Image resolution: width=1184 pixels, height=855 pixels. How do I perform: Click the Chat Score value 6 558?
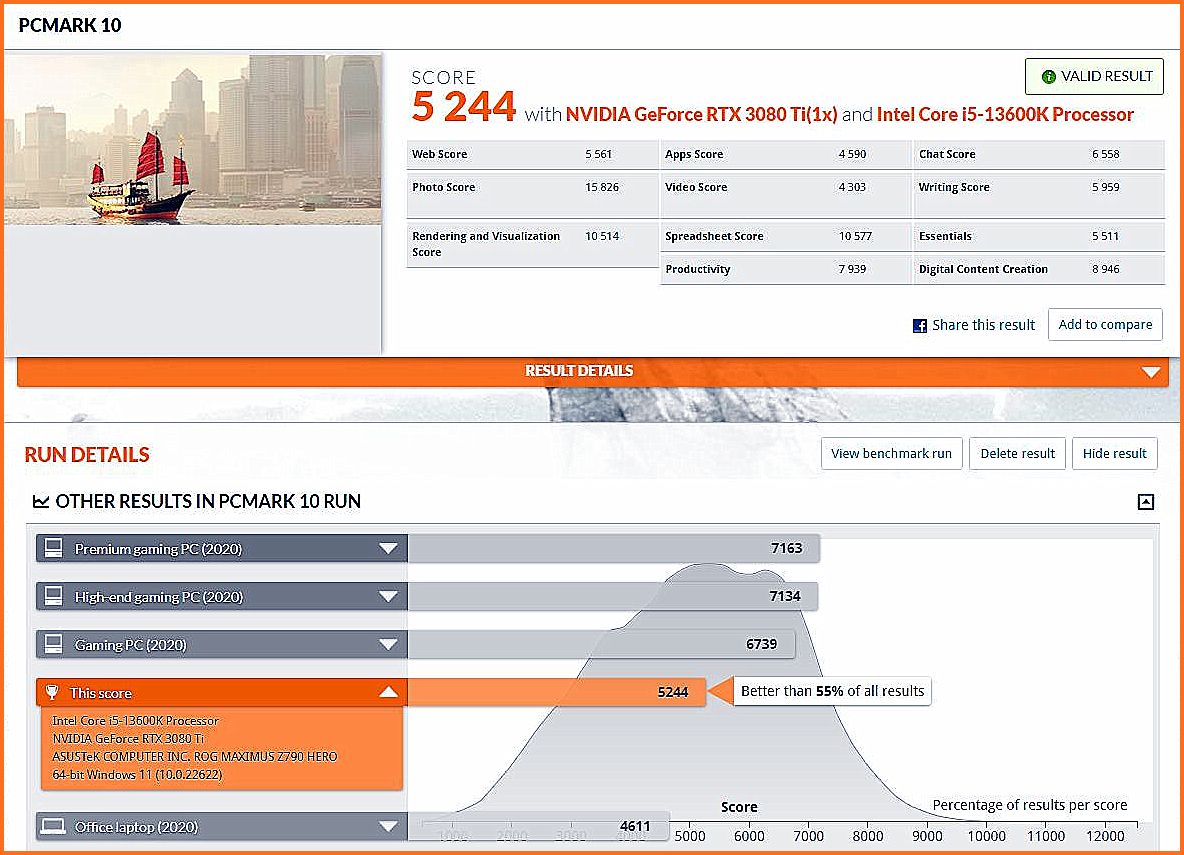coord(1105,154)
